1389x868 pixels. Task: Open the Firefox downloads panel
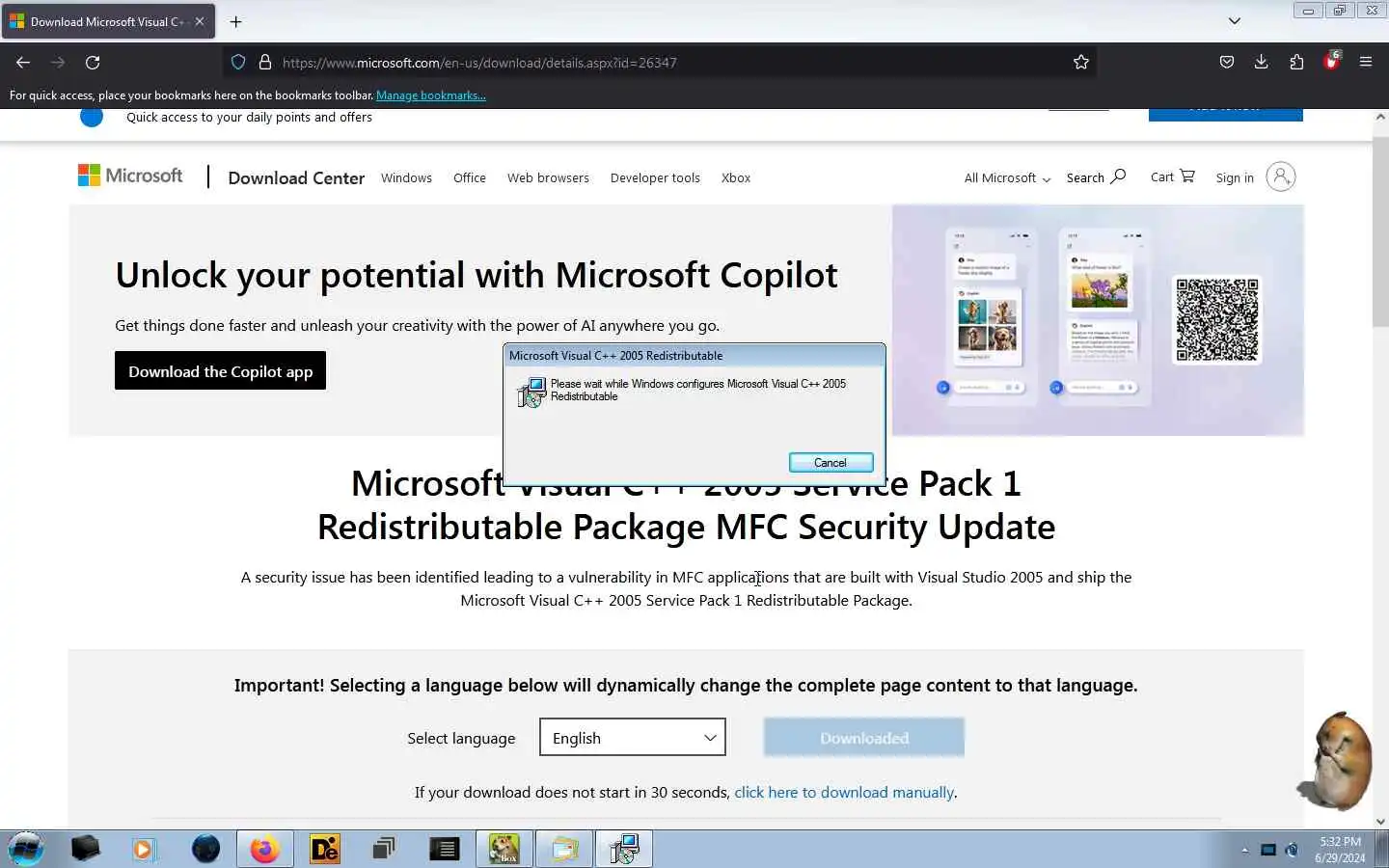(x=1261, y=62)
